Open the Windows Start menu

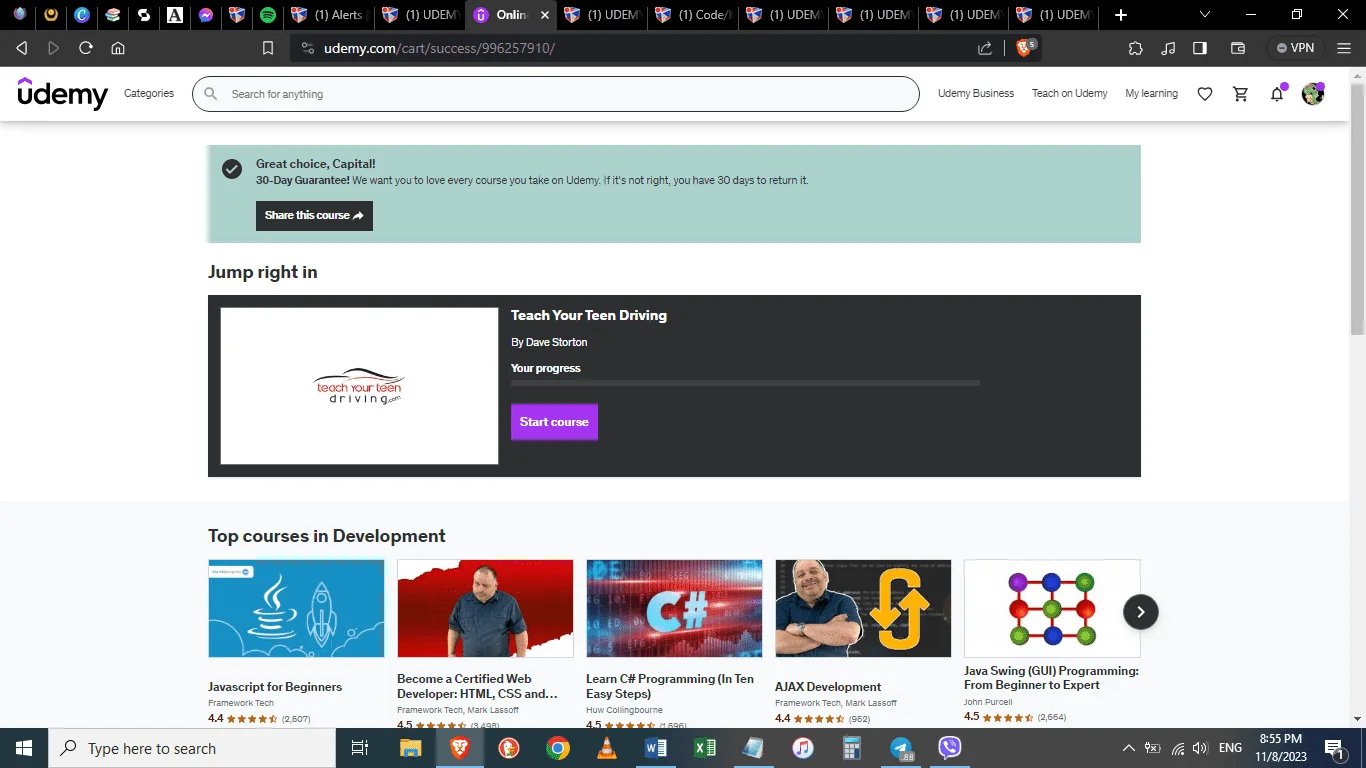[x=24, y=748]
